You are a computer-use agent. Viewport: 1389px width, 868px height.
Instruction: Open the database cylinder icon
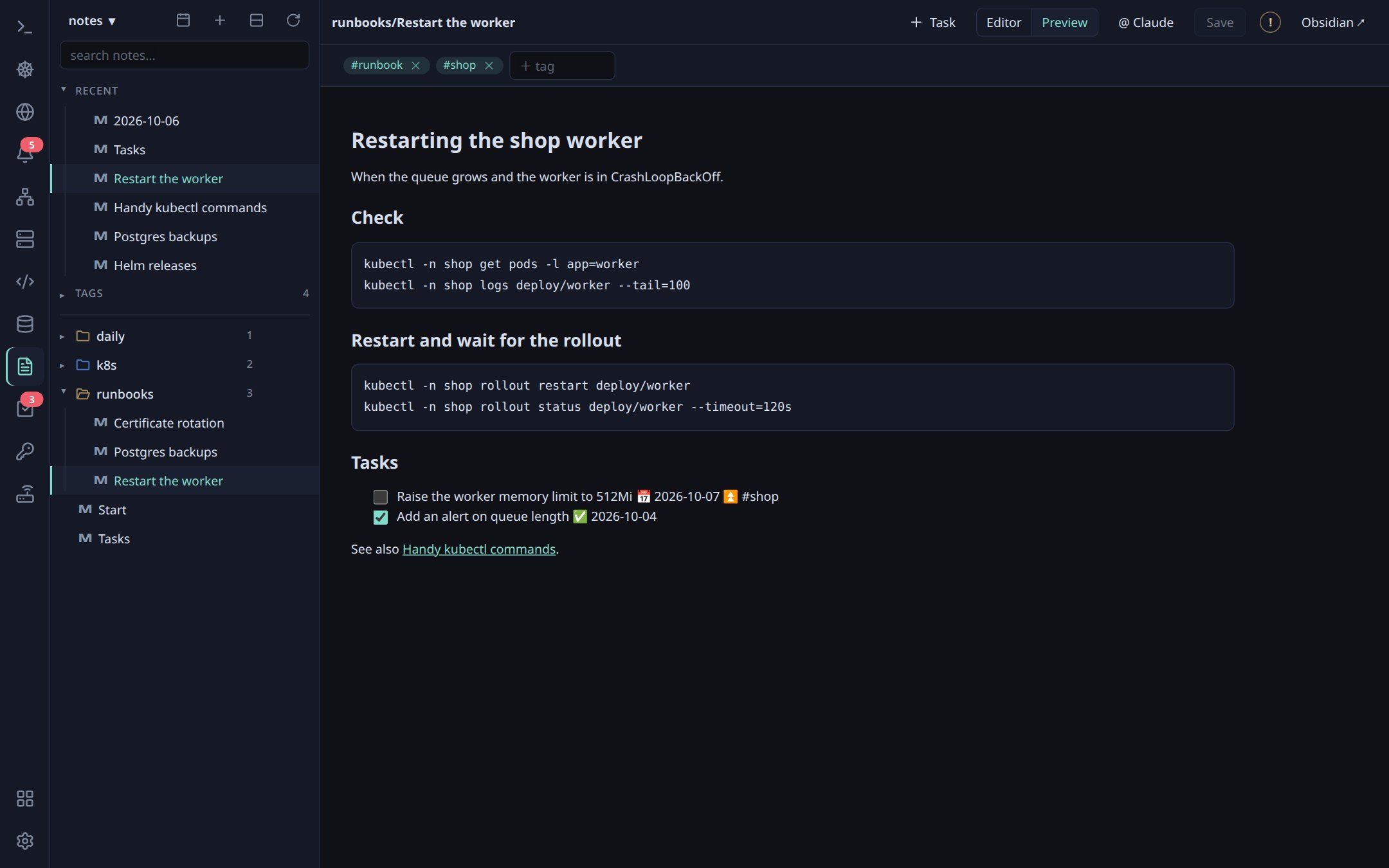(24, 324)
